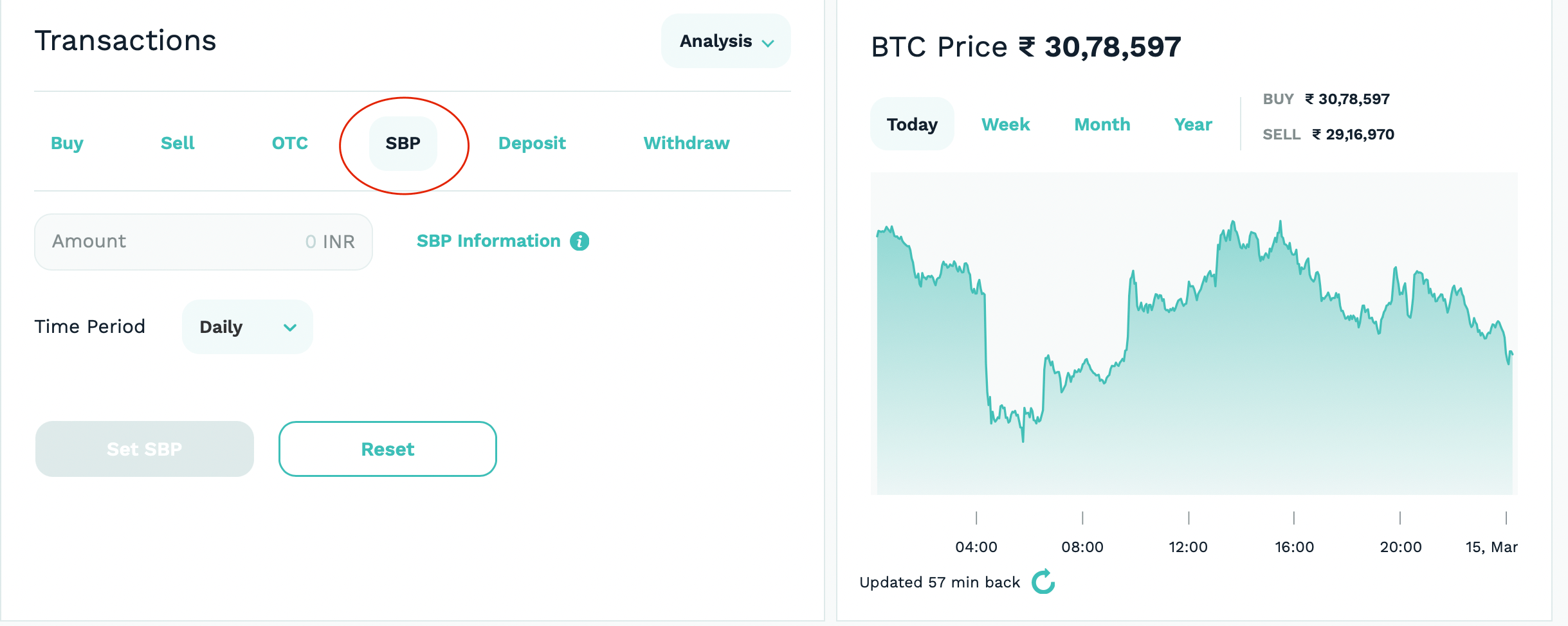Go to the Deposit tab
The width and height of the screenshot is (1568, 626).
pos(532,143)
